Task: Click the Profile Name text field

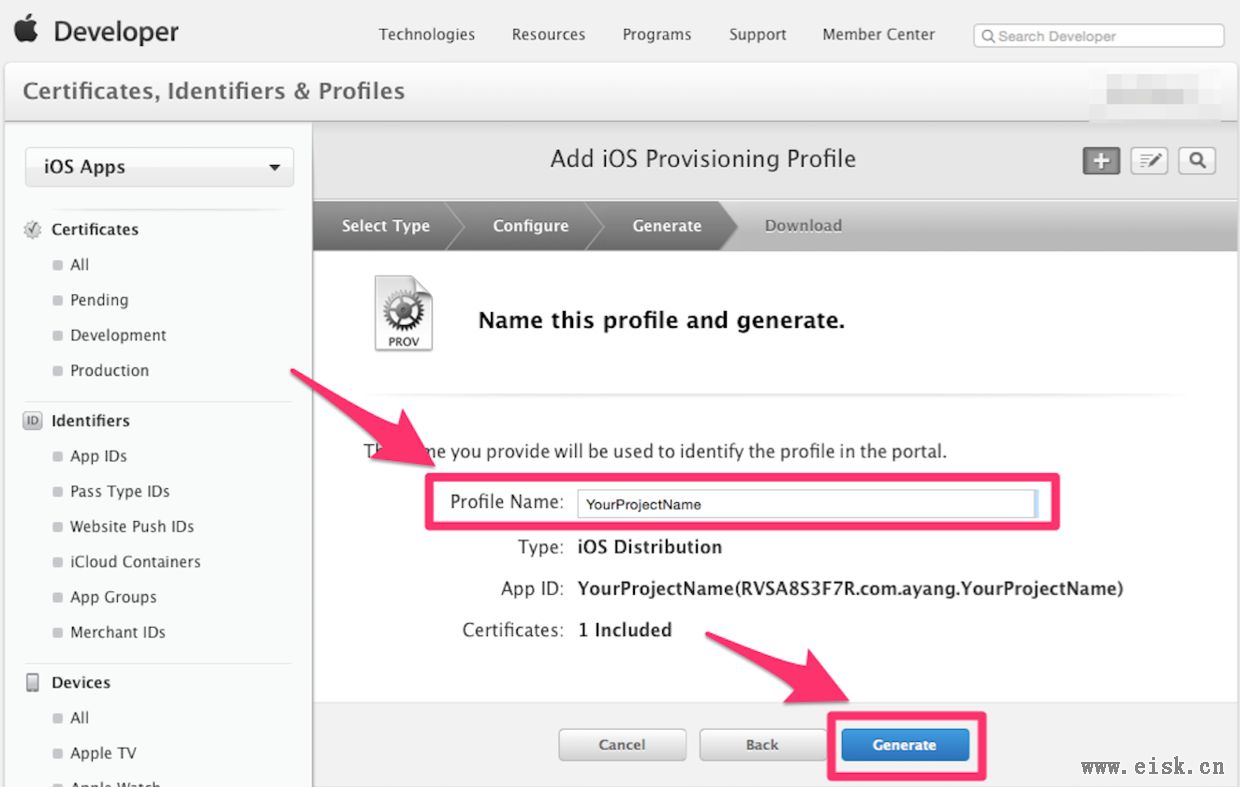Action: click(x=807, y=504)
